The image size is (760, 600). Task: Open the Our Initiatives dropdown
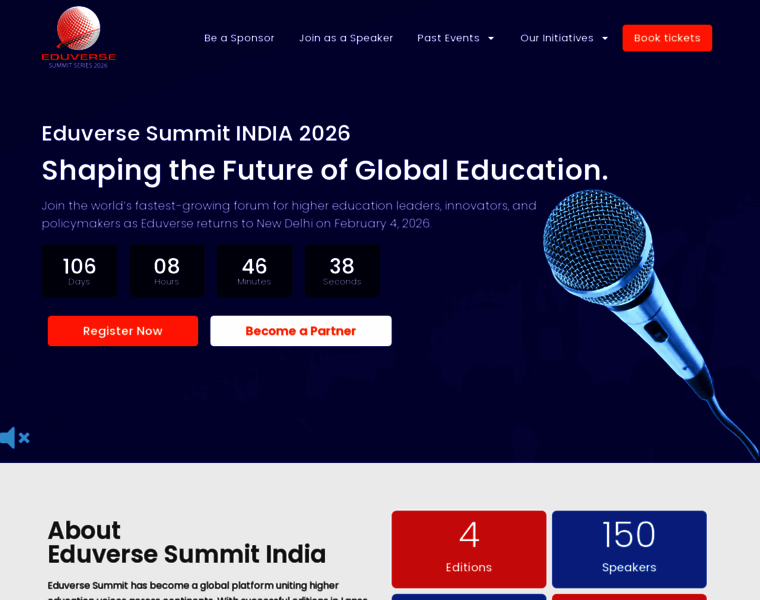coord(564,38)
